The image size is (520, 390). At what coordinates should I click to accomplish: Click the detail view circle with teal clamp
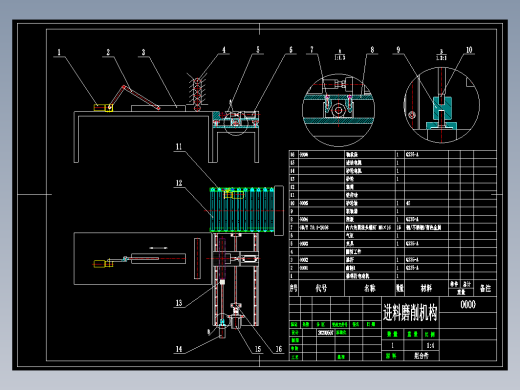442,105
